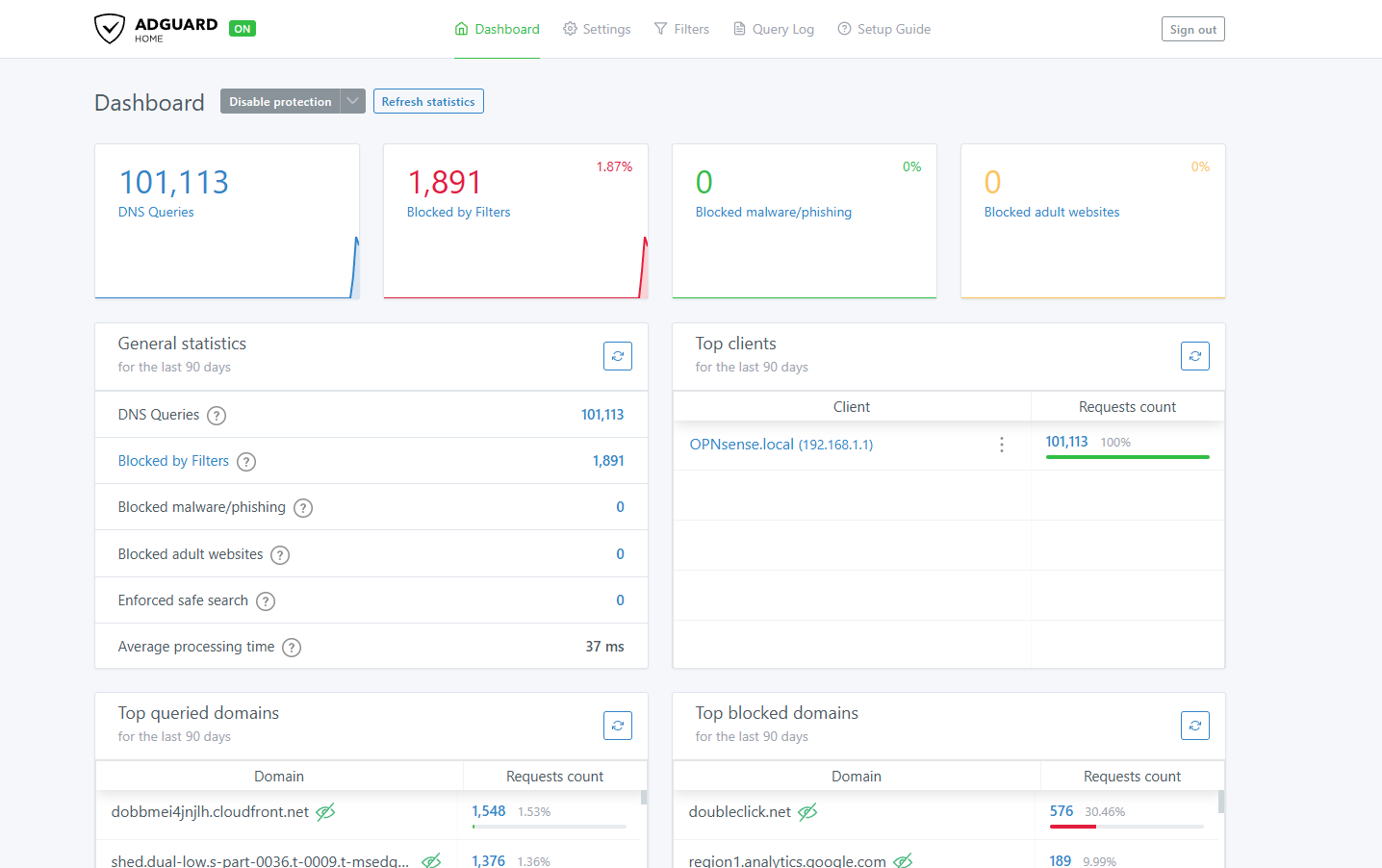
Task: Click the 101,113 value in the DNS Queries row
Action: (x=602, y=415)
